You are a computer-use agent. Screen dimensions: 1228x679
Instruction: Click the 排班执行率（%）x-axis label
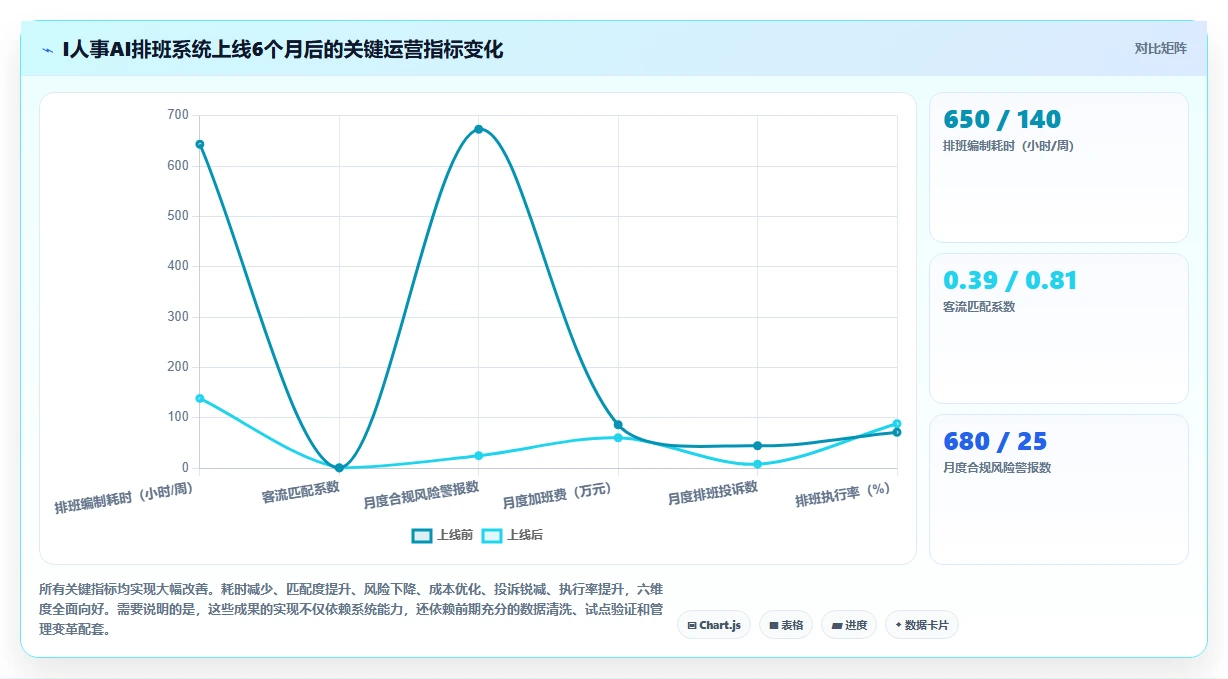(x=843, y=494)
